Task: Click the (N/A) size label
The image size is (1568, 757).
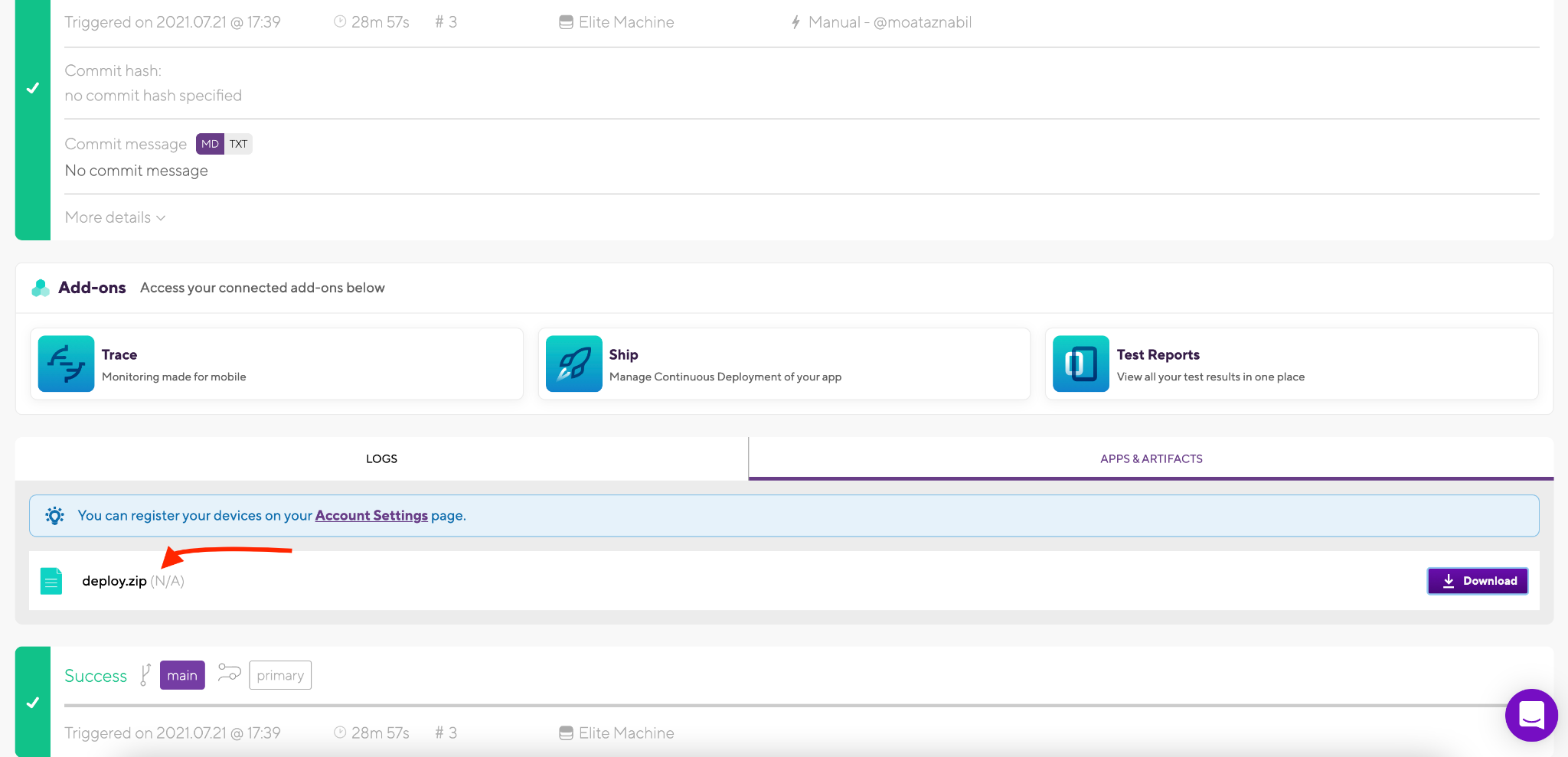Action: (168, 581)
